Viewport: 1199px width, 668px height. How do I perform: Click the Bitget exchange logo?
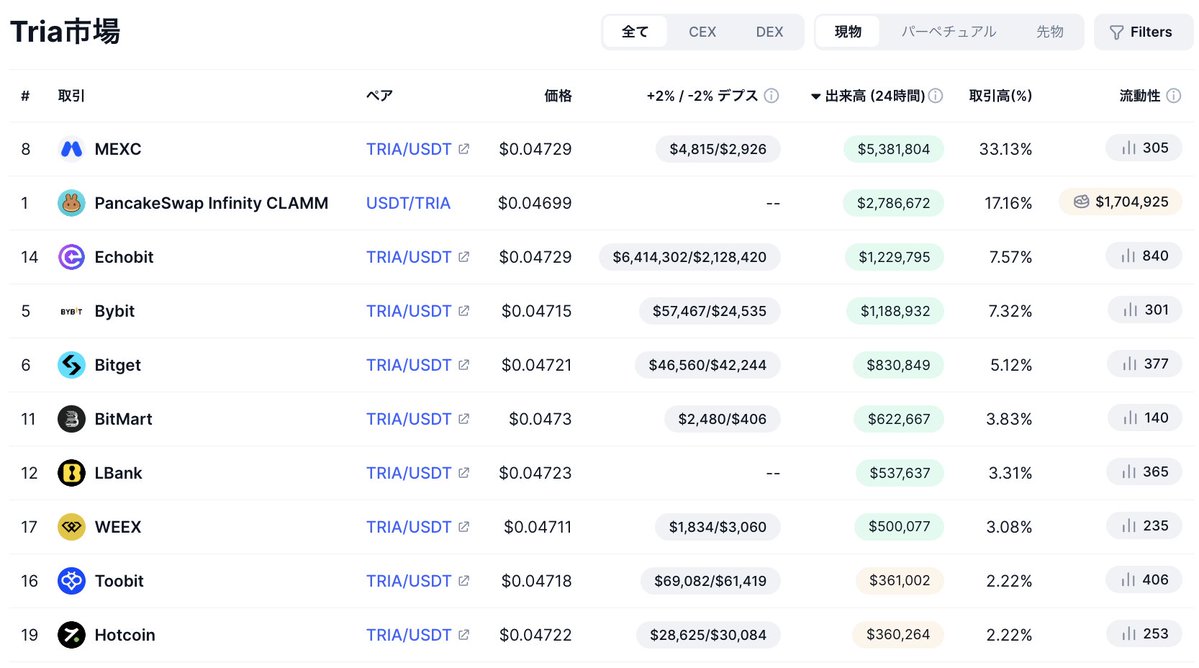(71, 365)
